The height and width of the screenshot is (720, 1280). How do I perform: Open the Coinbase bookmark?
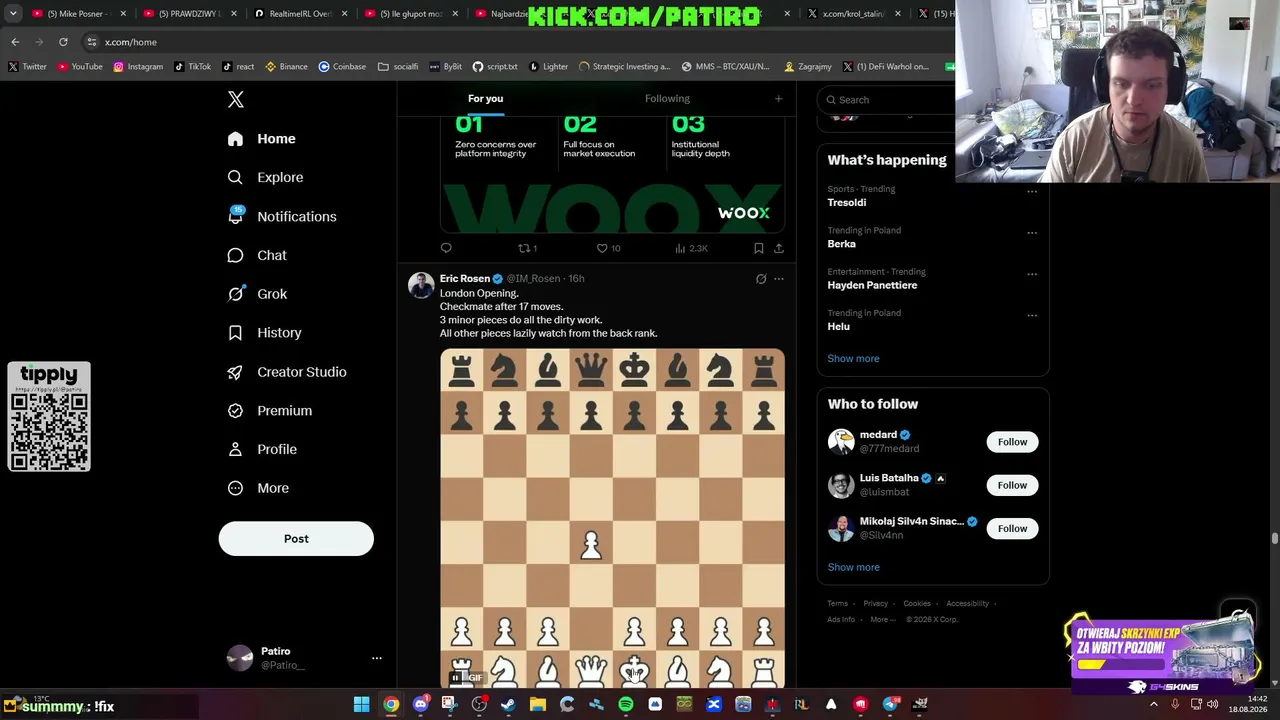point(342,67)
